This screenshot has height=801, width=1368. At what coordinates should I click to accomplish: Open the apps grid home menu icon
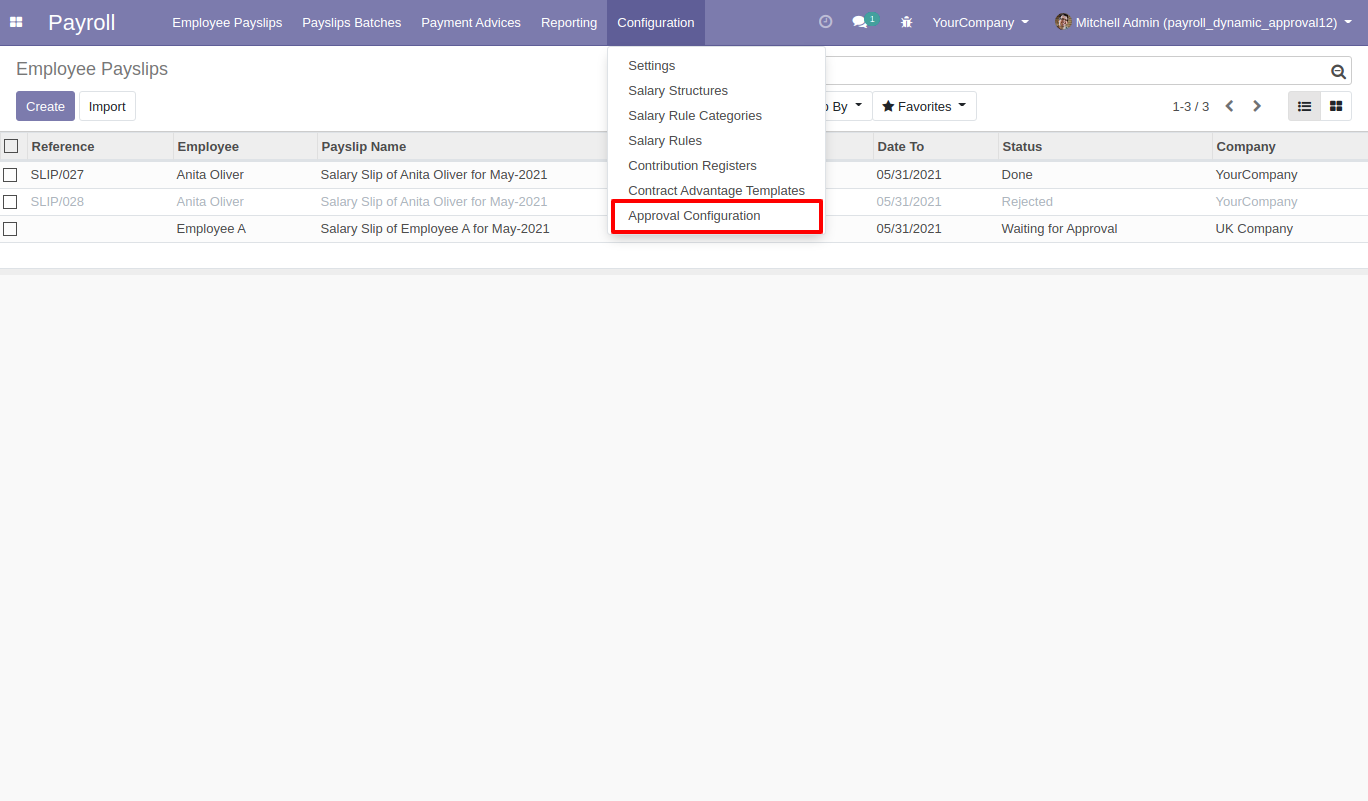click(x=16, y=22)
